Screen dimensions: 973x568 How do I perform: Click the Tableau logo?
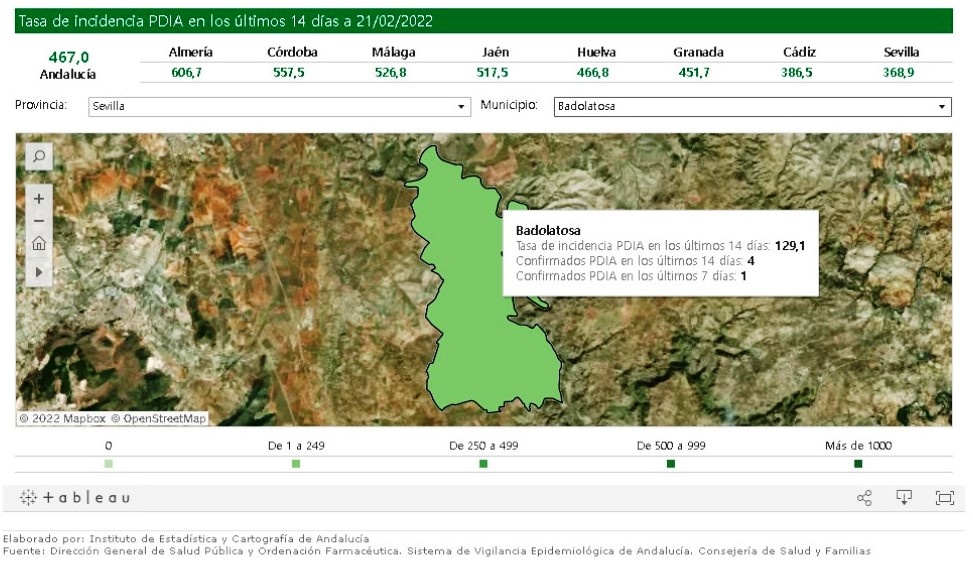tap(75, 498)
